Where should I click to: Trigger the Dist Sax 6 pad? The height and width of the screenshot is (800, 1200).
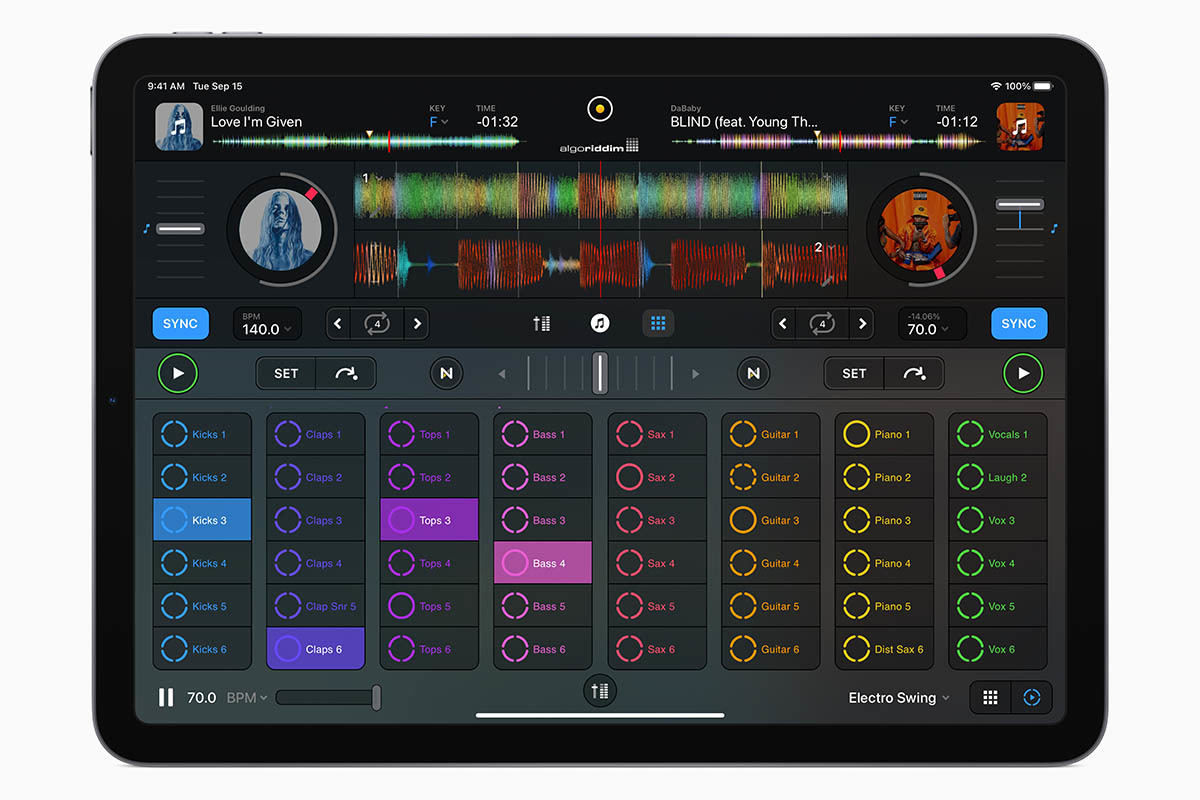884,649
